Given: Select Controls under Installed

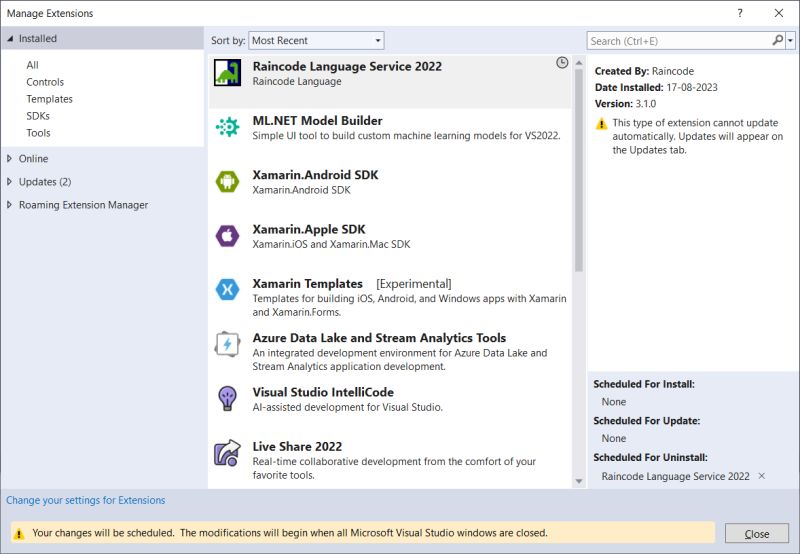Looking at the screenshot, I should tap(45, 82).
